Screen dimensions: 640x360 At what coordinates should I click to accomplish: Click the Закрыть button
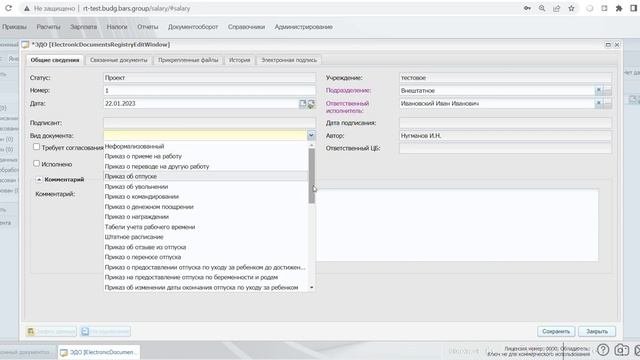pyautogui.click(x=597, y=331)
